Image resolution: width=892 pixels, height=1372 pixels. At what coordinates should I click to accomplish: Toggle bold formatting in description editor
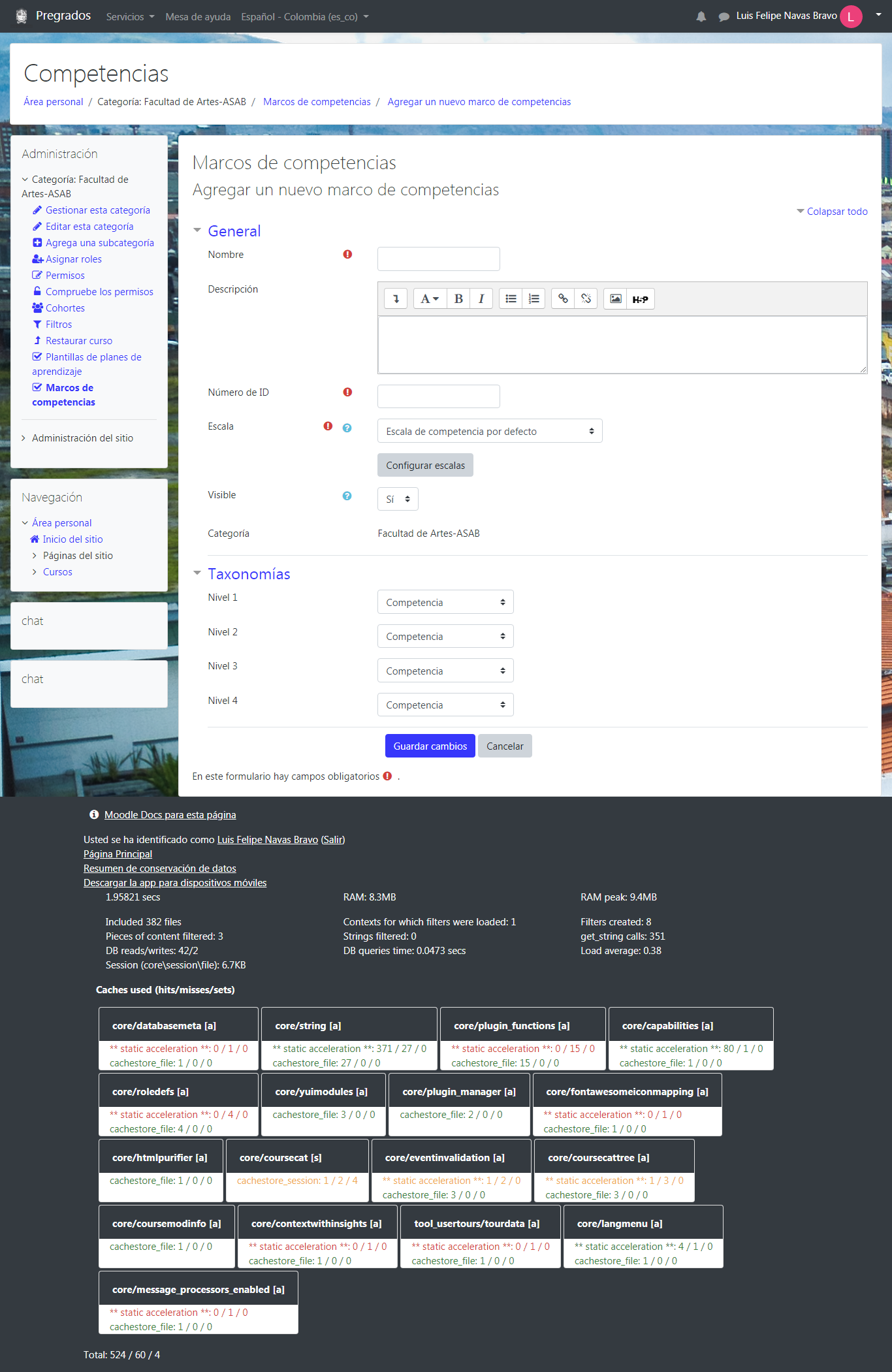pyautogui.click(x=458, y=299)
